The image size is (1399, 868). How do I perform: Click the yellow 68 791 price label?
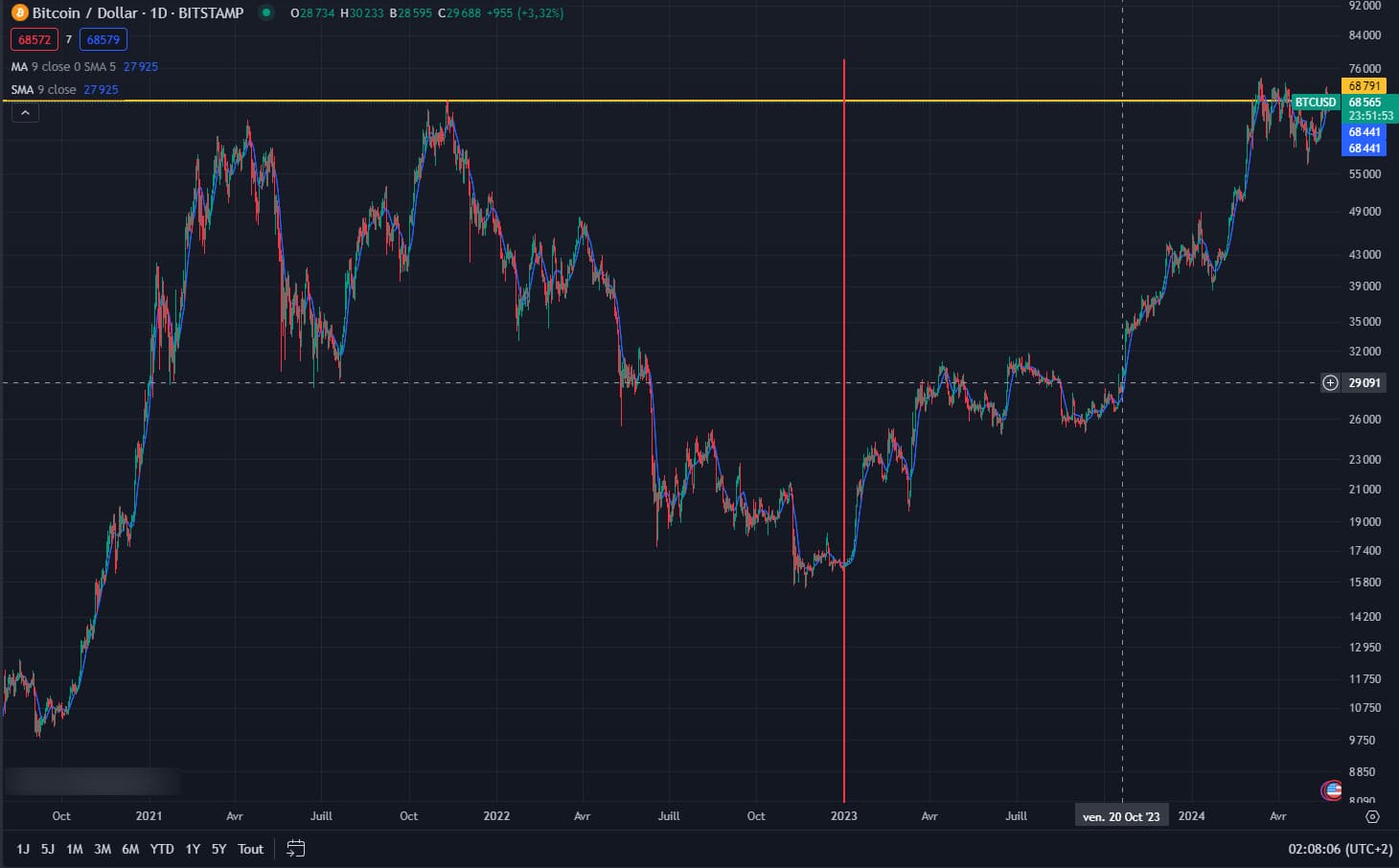1365,86
